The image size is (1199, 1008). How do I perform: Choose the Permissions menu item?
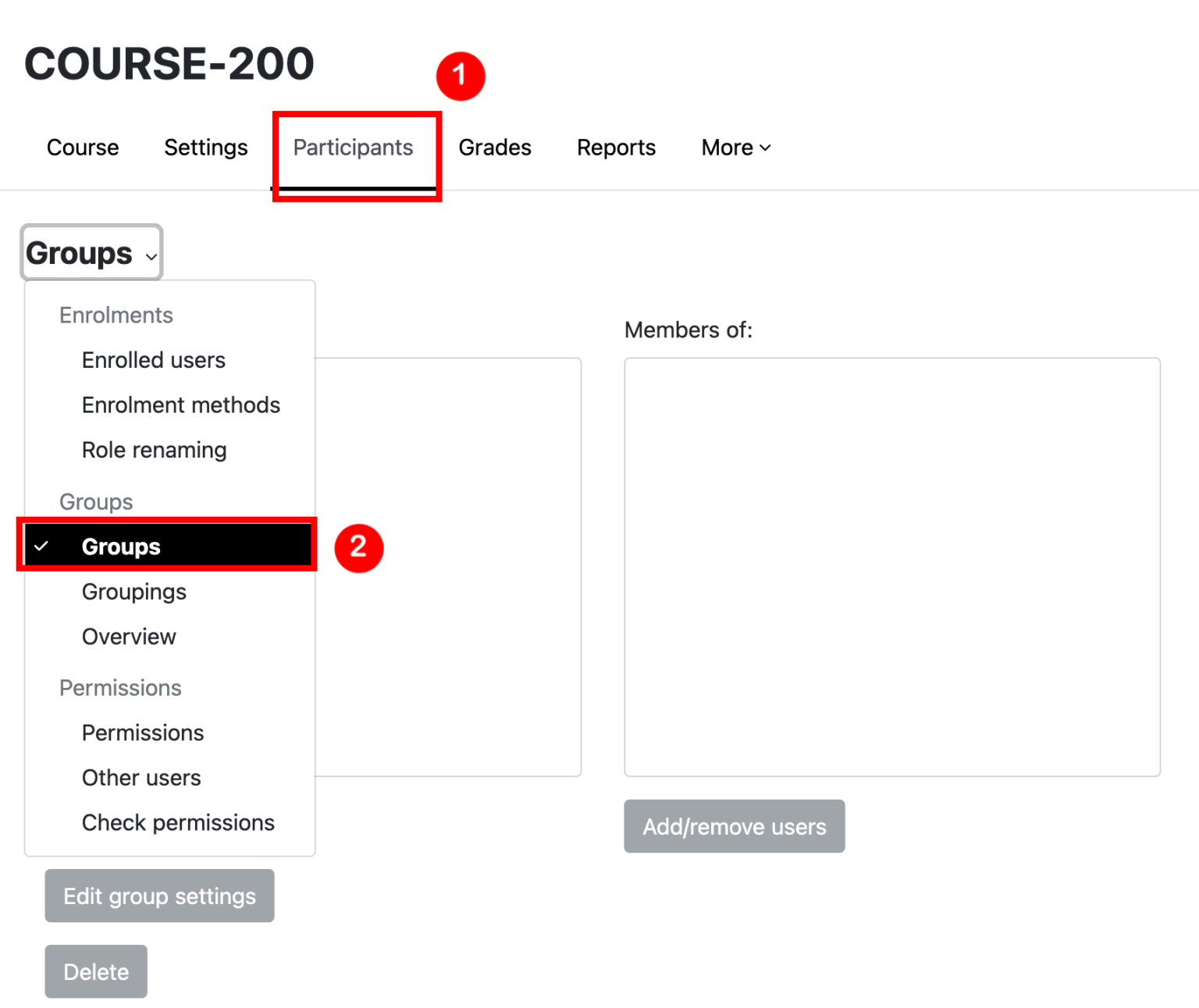[x=142, y=733]
